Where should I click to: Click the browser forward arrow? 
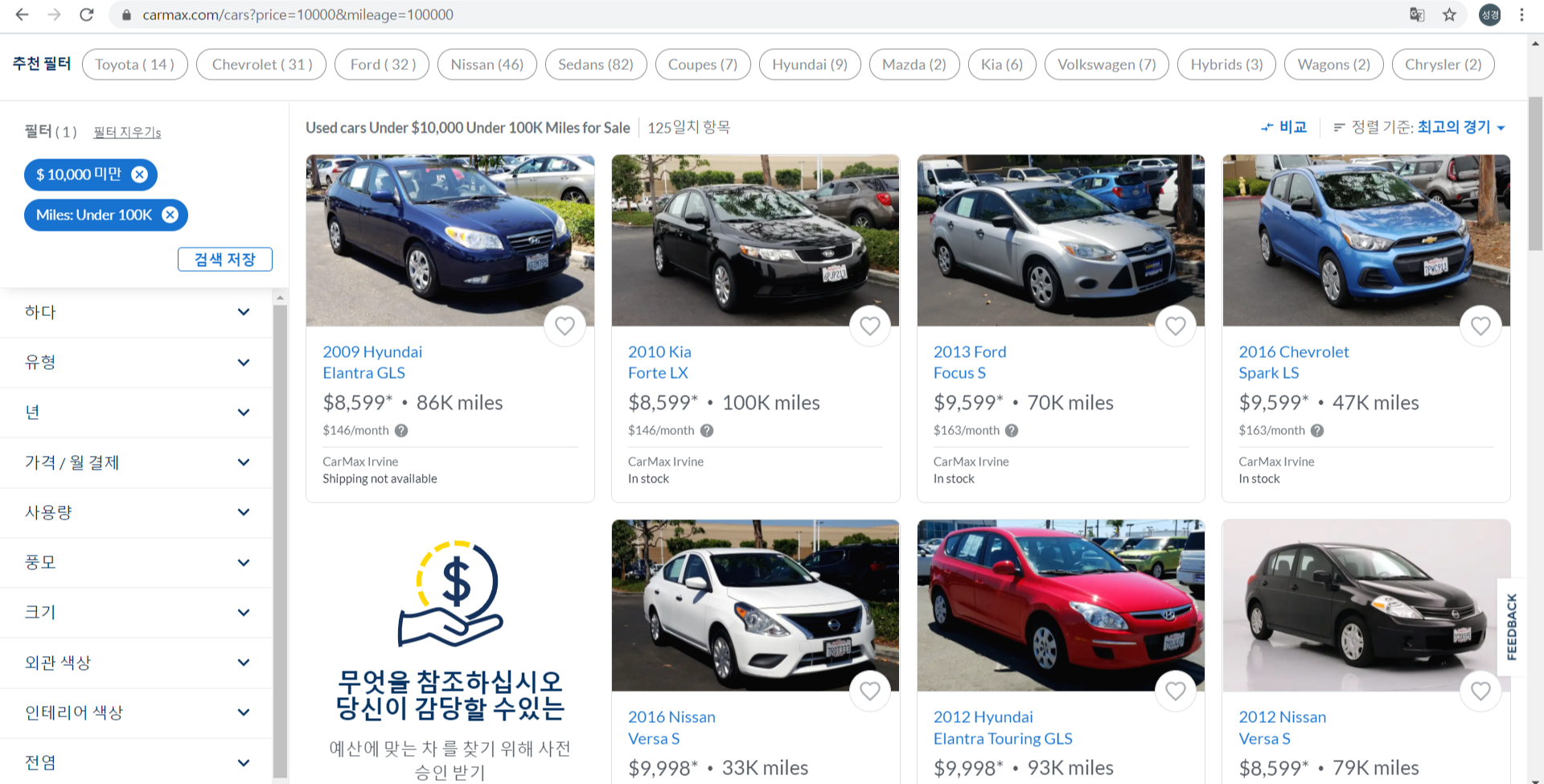click(54, 14)
